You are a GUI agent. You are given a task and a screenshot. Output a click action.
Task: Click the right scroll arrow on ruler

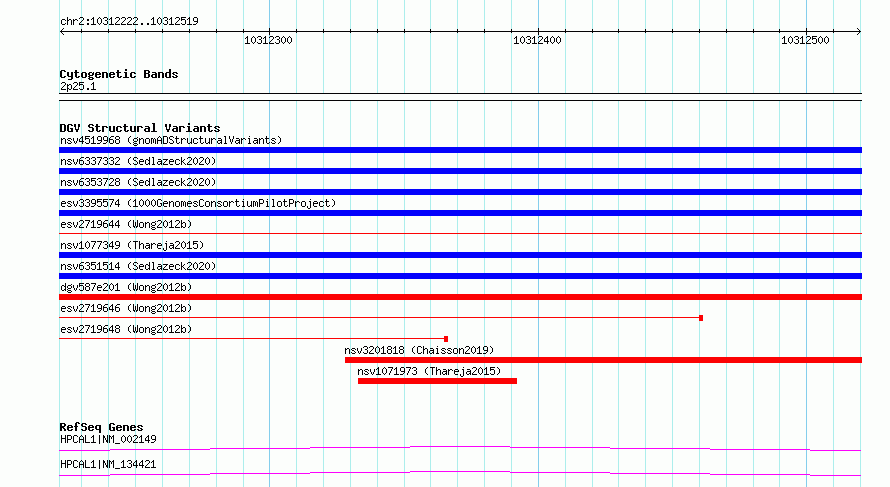[858, 32]
